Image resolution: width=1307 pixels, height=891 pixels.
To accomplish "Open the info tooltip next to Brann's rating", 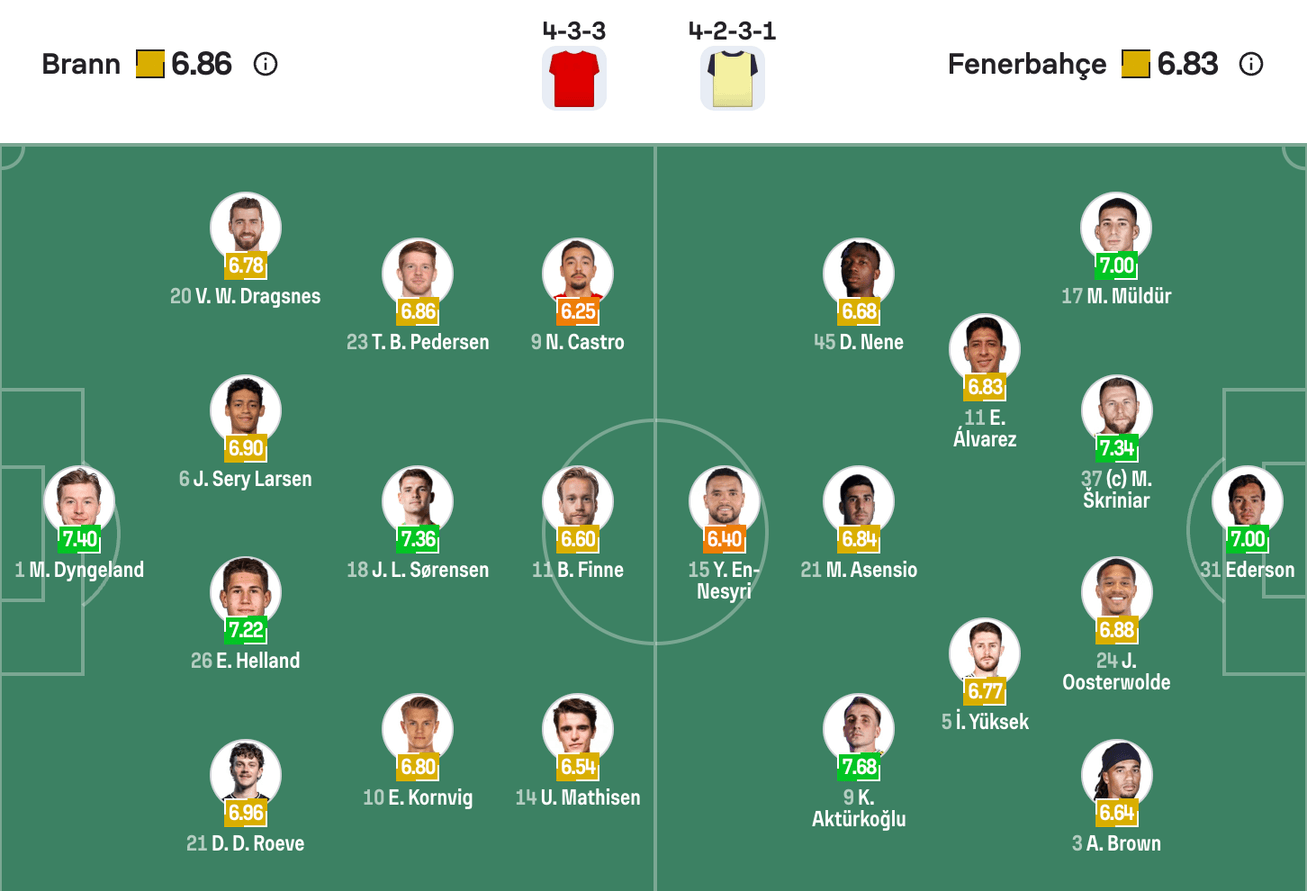I will pos(263,64).
